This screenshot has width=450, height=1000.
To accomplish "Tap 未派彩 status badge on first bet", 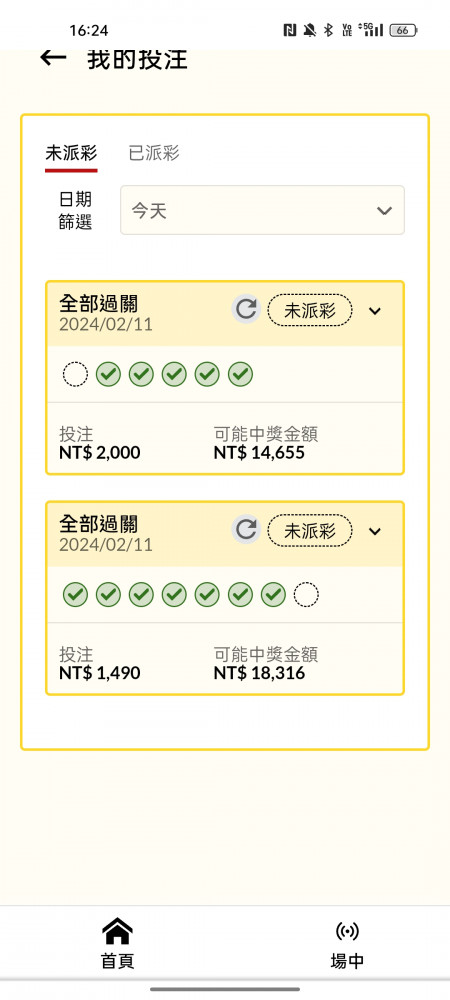I will [x=310, y=311].
